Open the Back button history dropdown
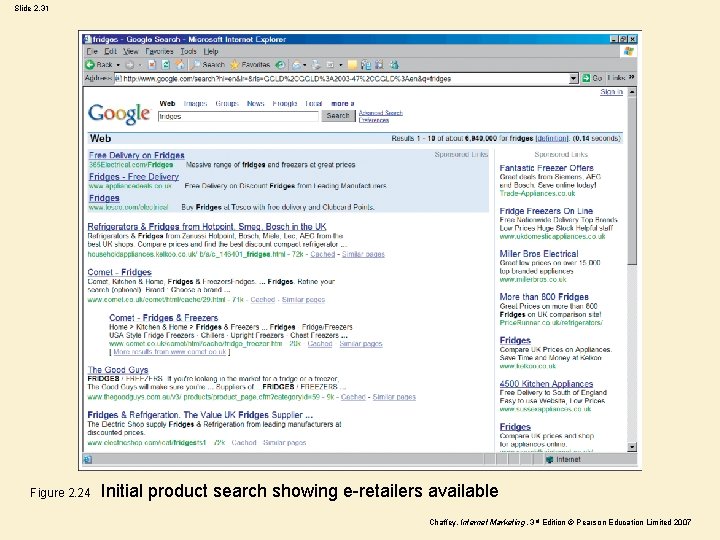The width and height of the screenshot is (720, 540). [118, 65]
